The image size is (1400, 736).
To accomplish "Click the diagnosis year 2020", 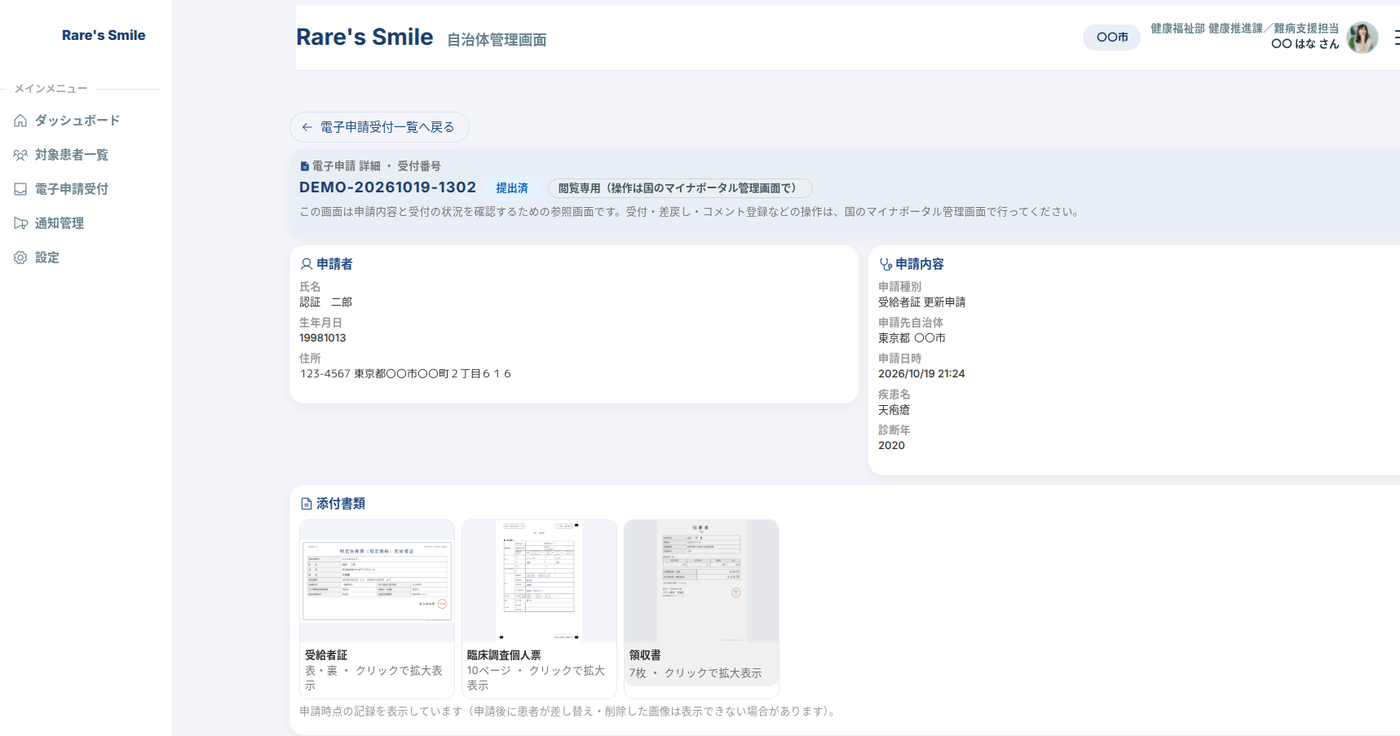I will tap(892, 446).
